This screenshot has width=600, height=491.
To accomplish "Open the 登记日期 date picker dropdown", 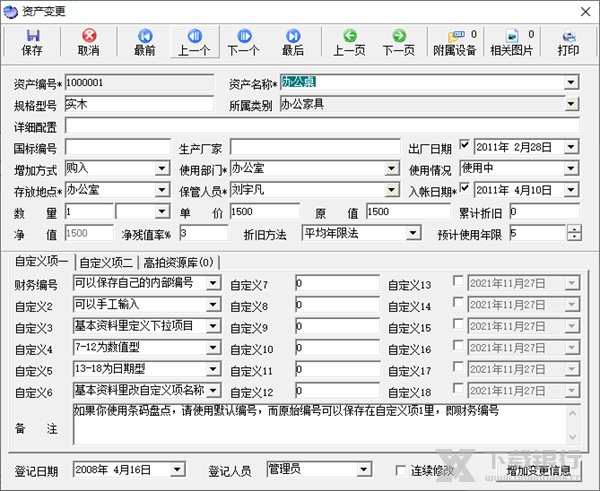I will pos(177,469).
